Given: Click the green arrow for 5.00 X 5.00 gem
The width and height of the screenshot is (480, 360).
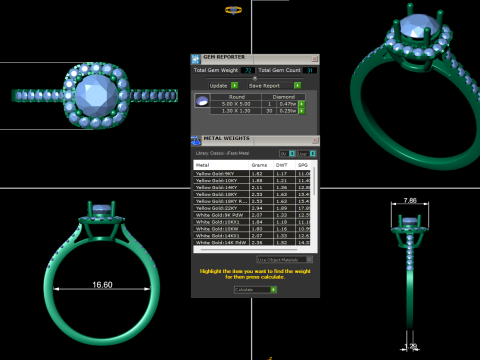Looking at the screenshot, I should point(302,104).
